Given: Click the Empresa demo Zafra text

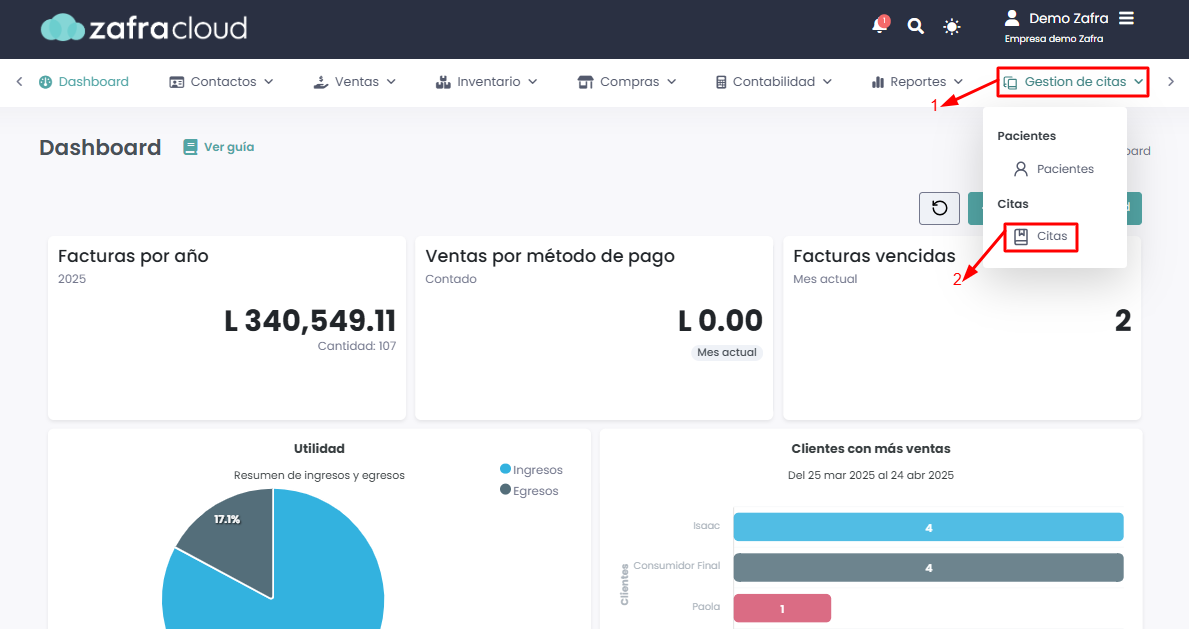Looking at the screenshot, I should point(1053,39).
